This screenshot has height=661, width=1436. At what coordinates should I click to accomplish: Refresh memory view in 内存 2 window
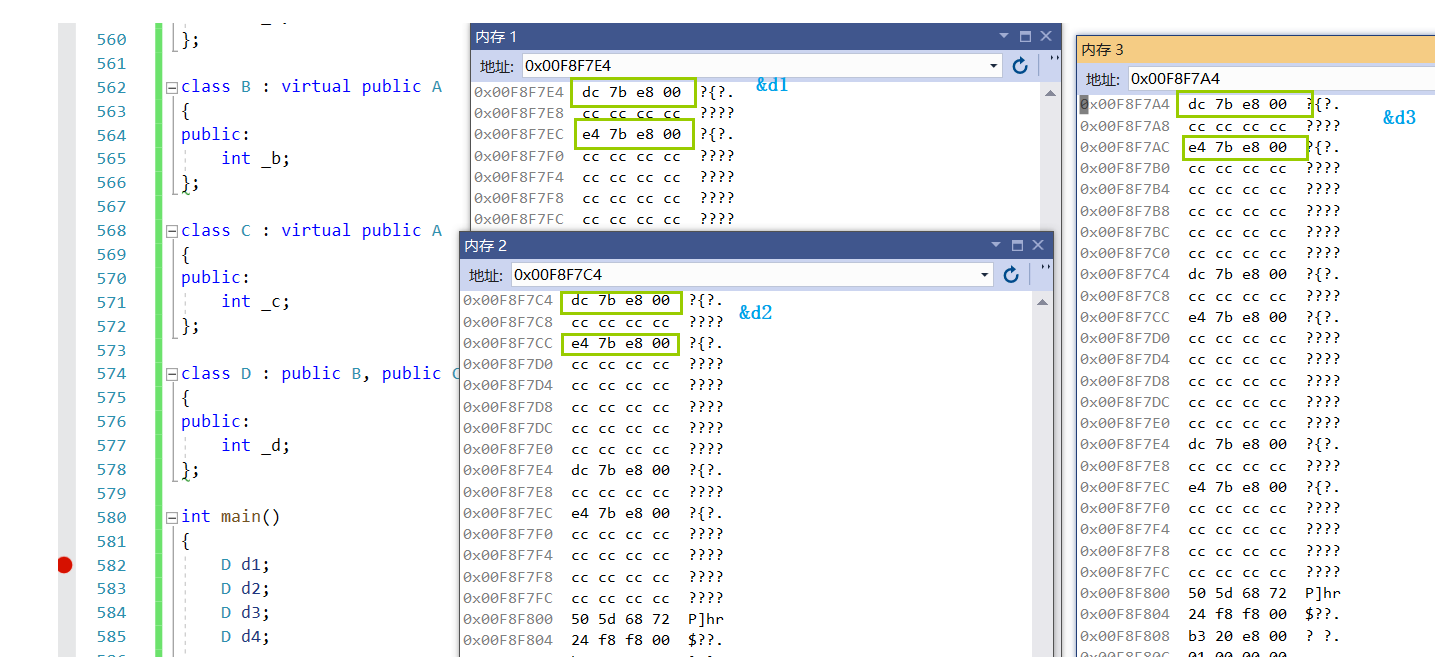(x=1011, y=274)
